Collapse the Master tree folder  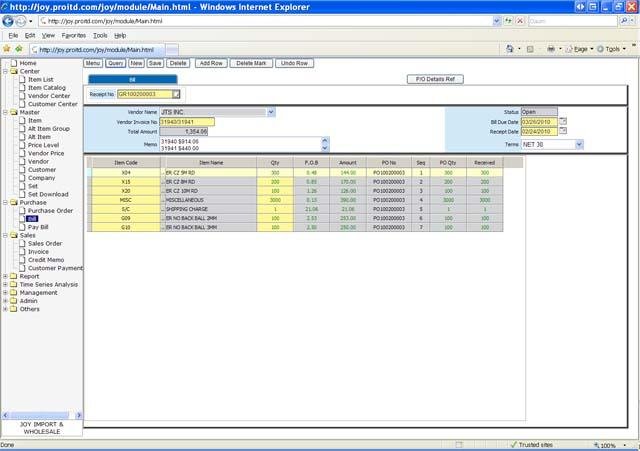pyautogui.click(x=6, y=112)
